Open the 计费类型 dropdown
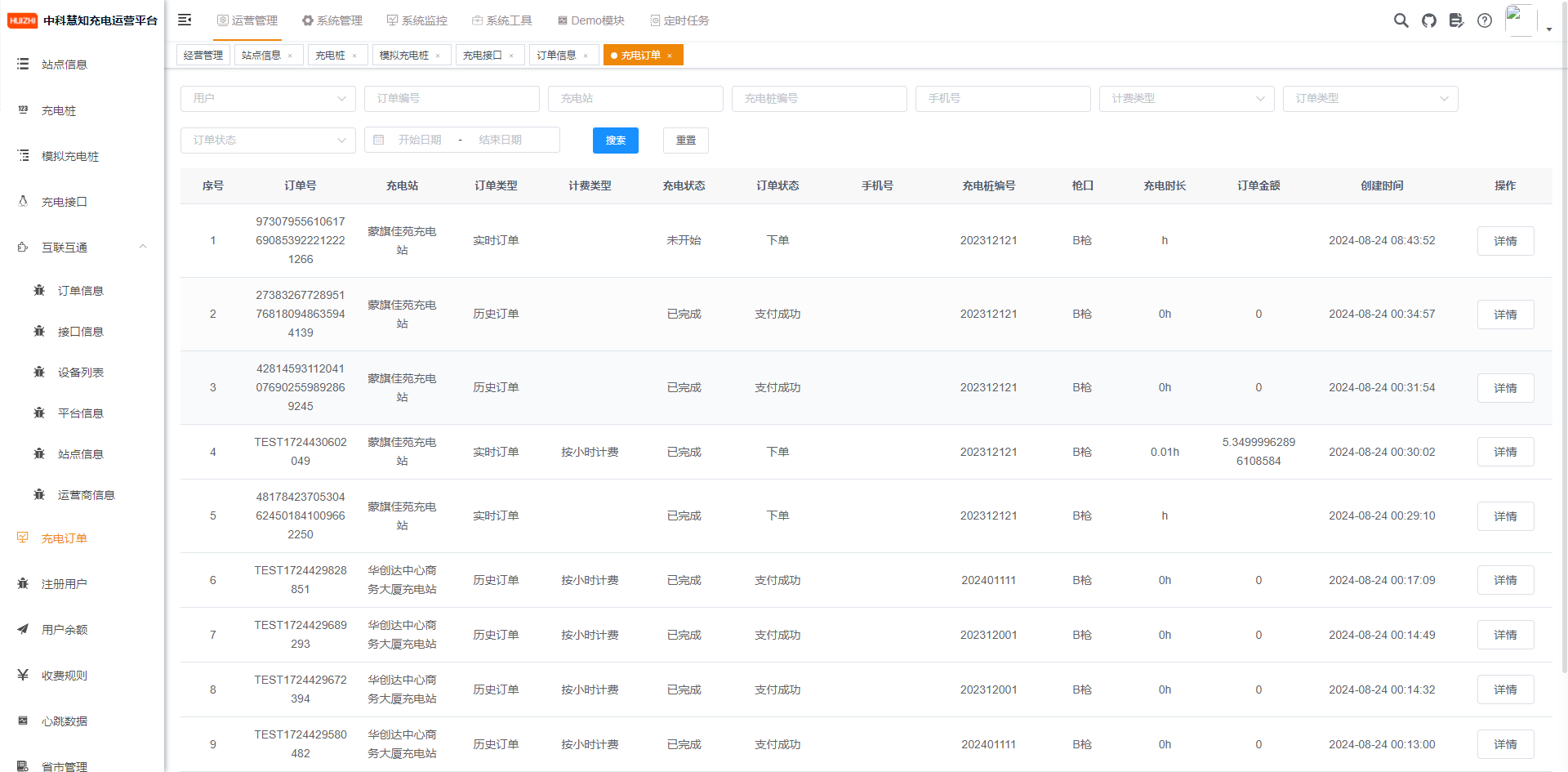 click(1187, 98)
